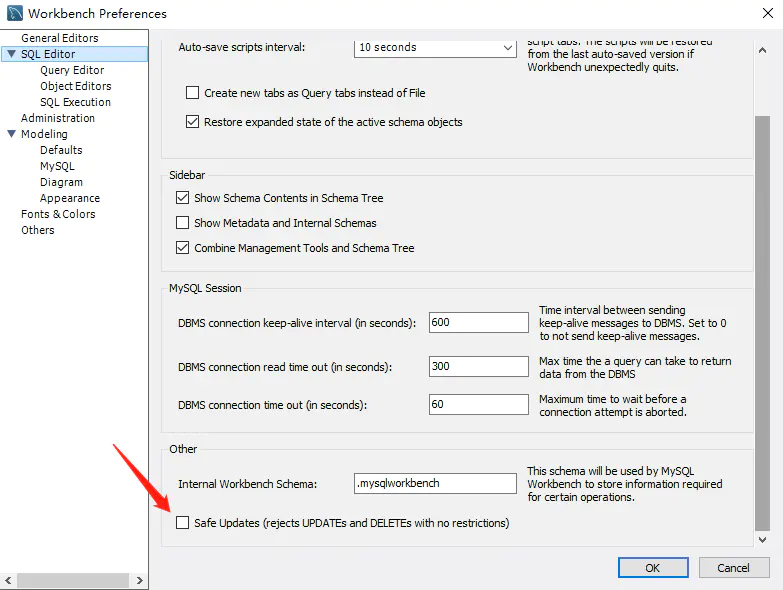Open Modeling Diagram page

coord(61,182)
